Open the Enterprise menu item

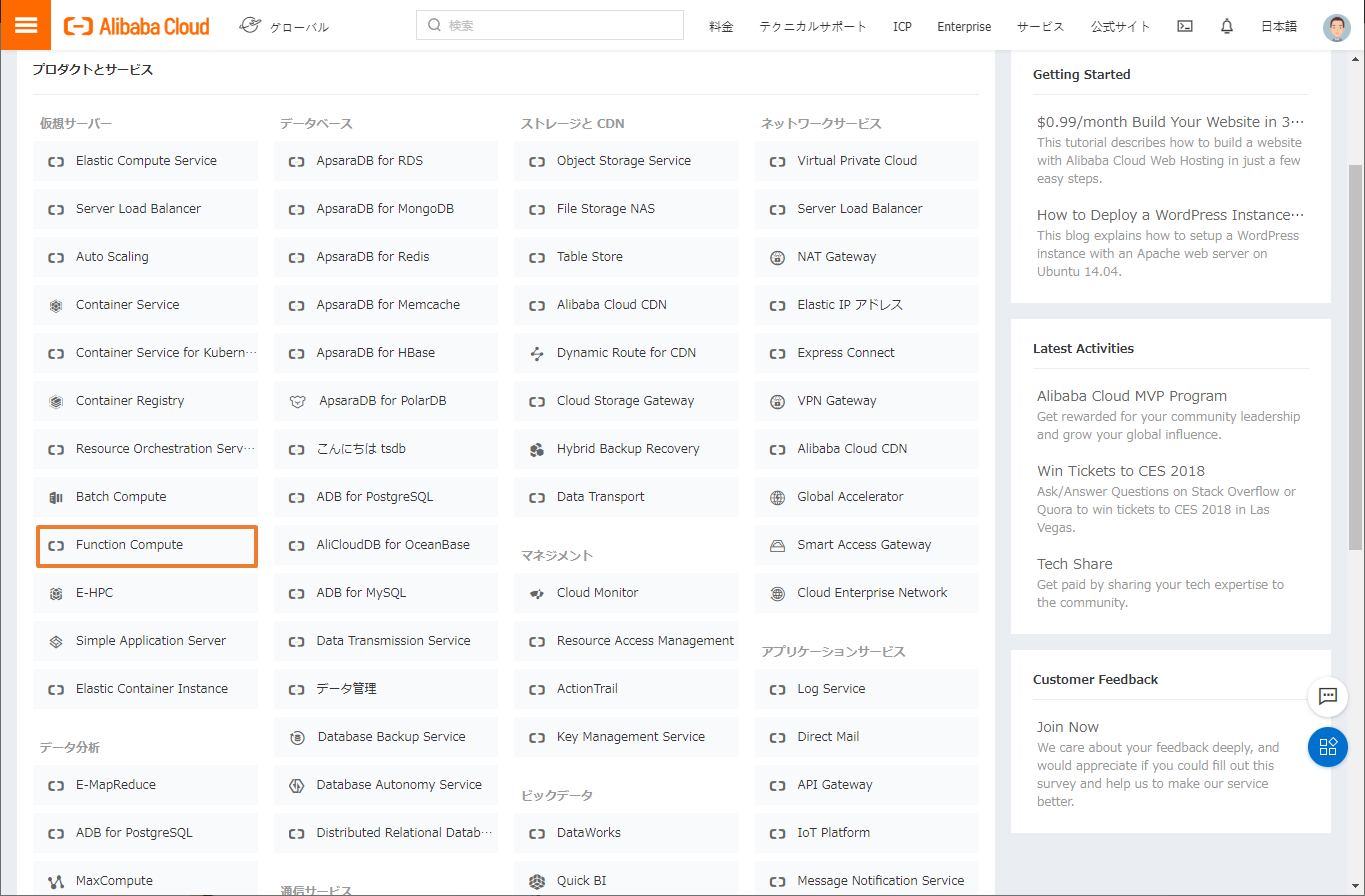tap(964, 26)
